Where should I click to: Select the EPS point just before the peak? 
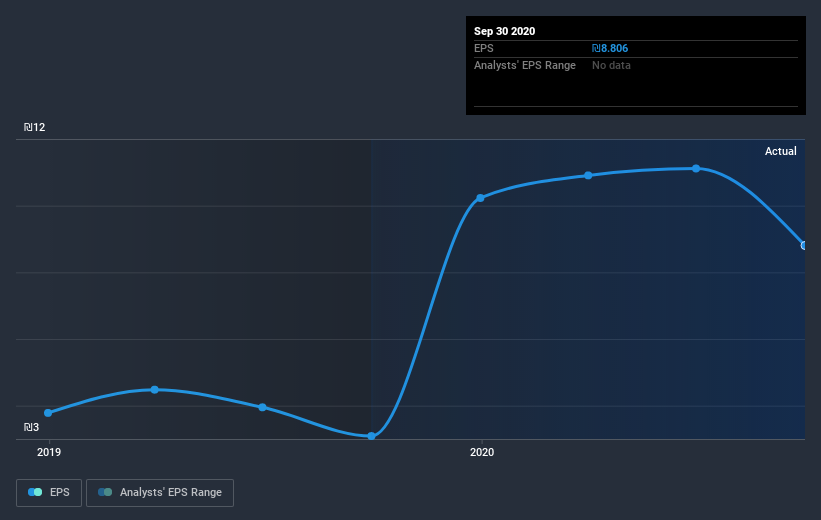tap(588, 175)
